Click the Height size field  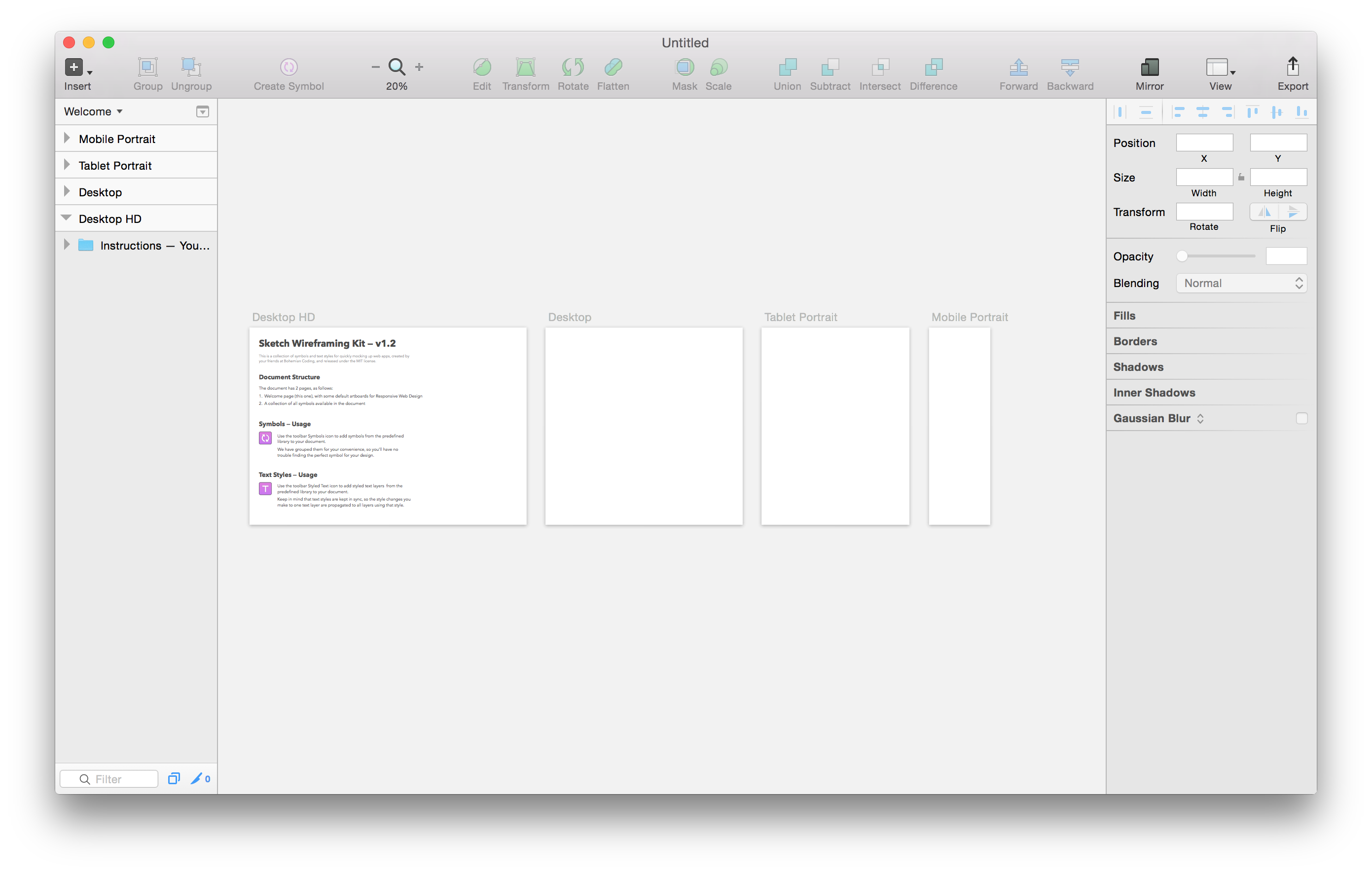[x=1278, y=177]
